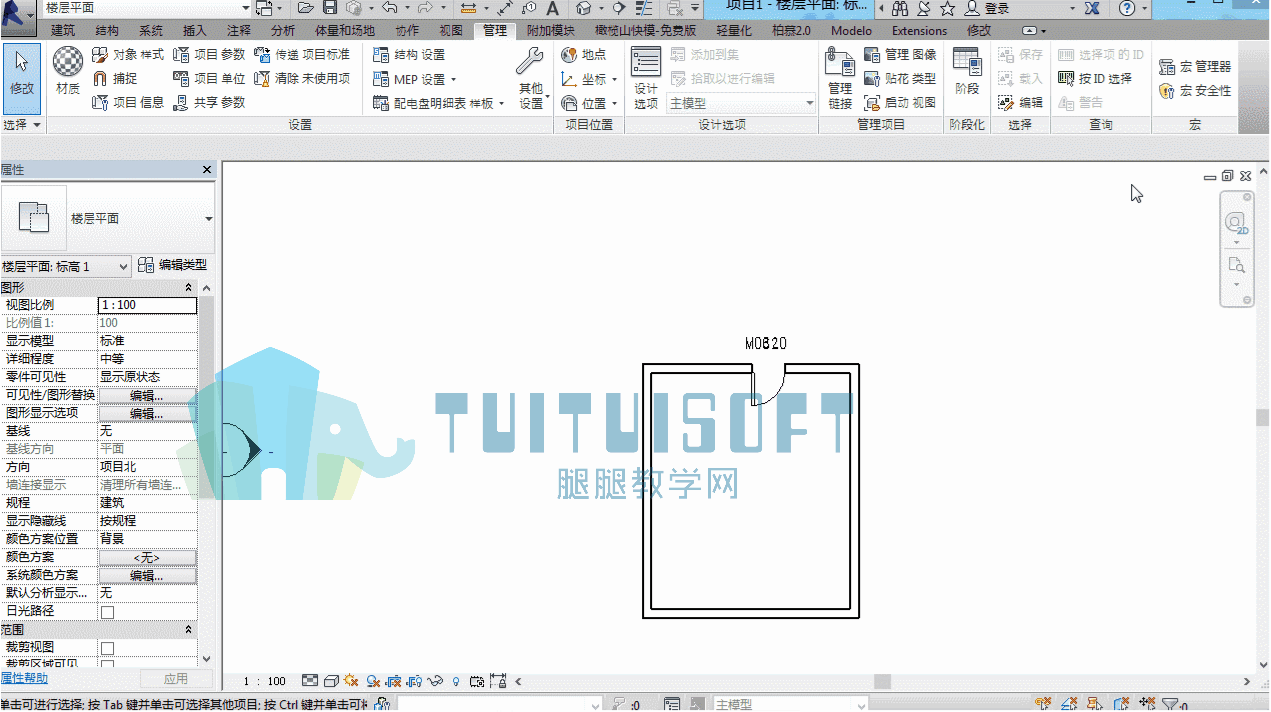Open the 注释 ribbon tab
The image size is (1271, 712).
click(239, 30)
